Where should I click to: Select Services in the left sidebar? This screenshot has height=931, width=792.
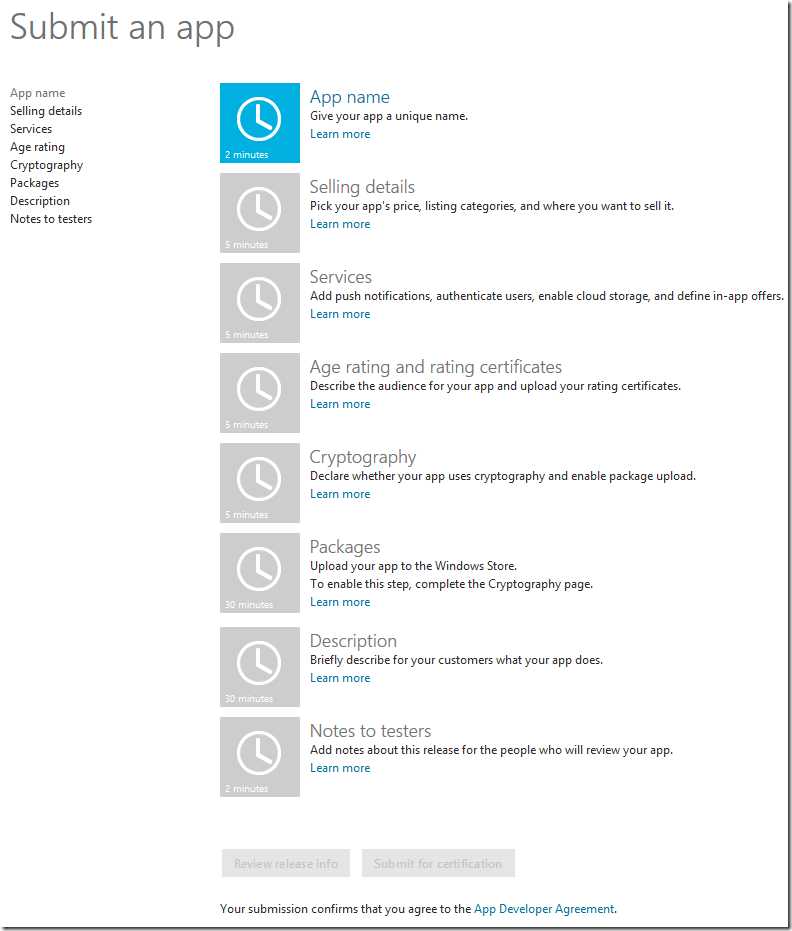[x=31, y=129]
